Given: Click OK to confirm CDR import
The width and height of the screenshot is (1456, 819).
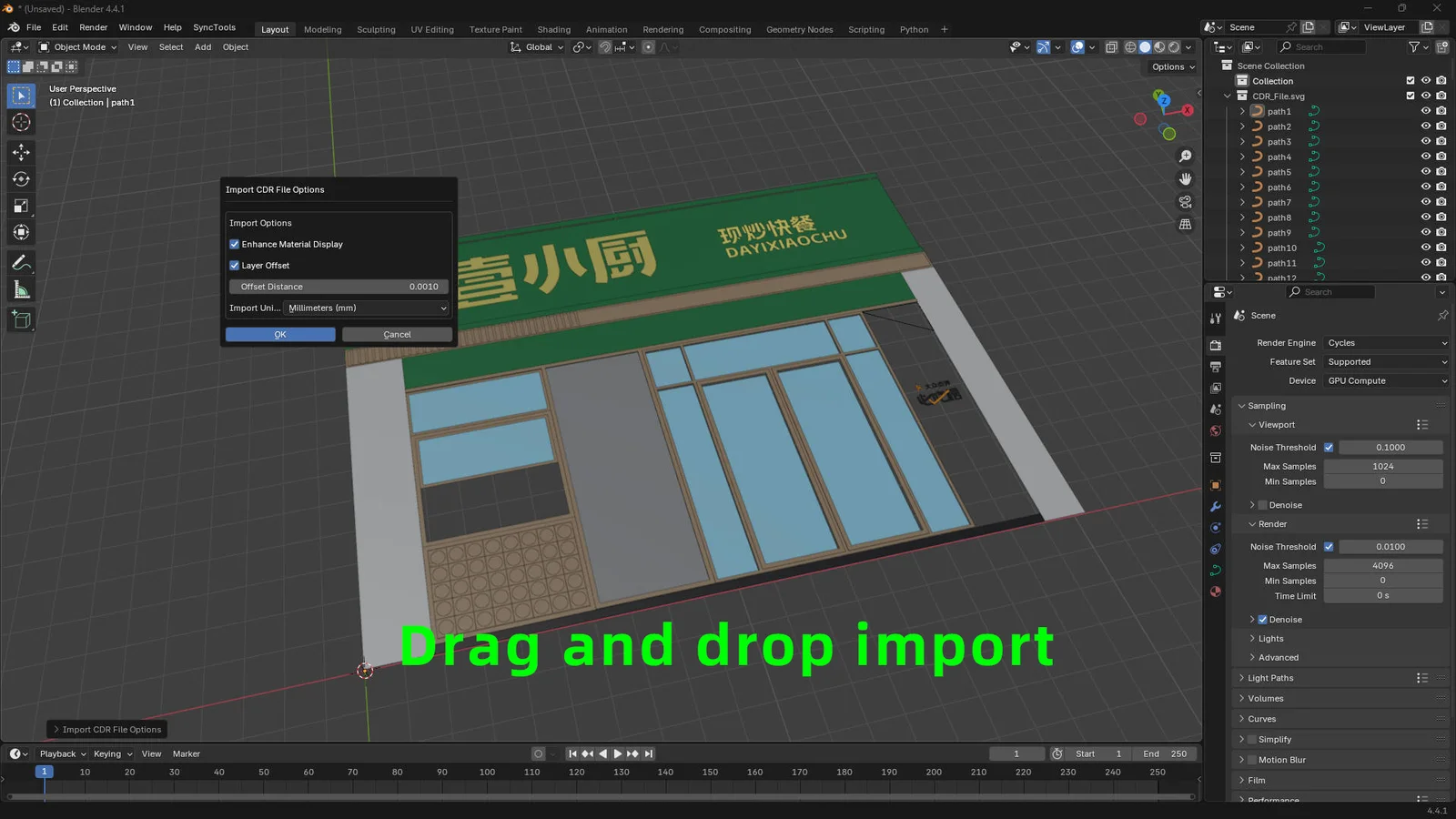Looking at the screenshot, I should coord(279,334).
